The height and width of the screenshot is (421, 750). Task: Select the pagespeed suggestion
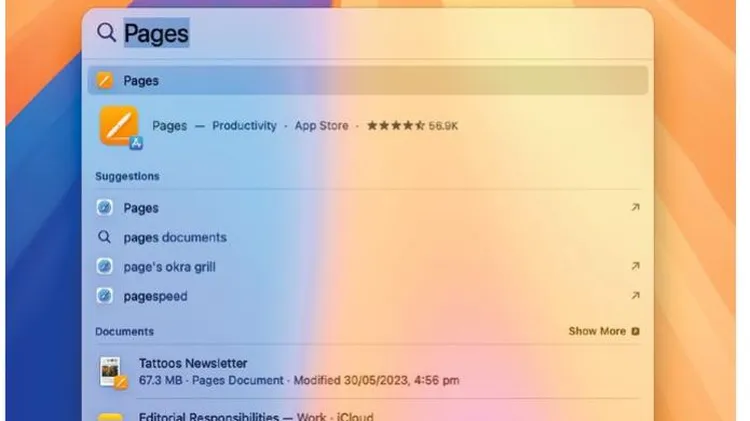pyautogui.click(x=368, y=296)
